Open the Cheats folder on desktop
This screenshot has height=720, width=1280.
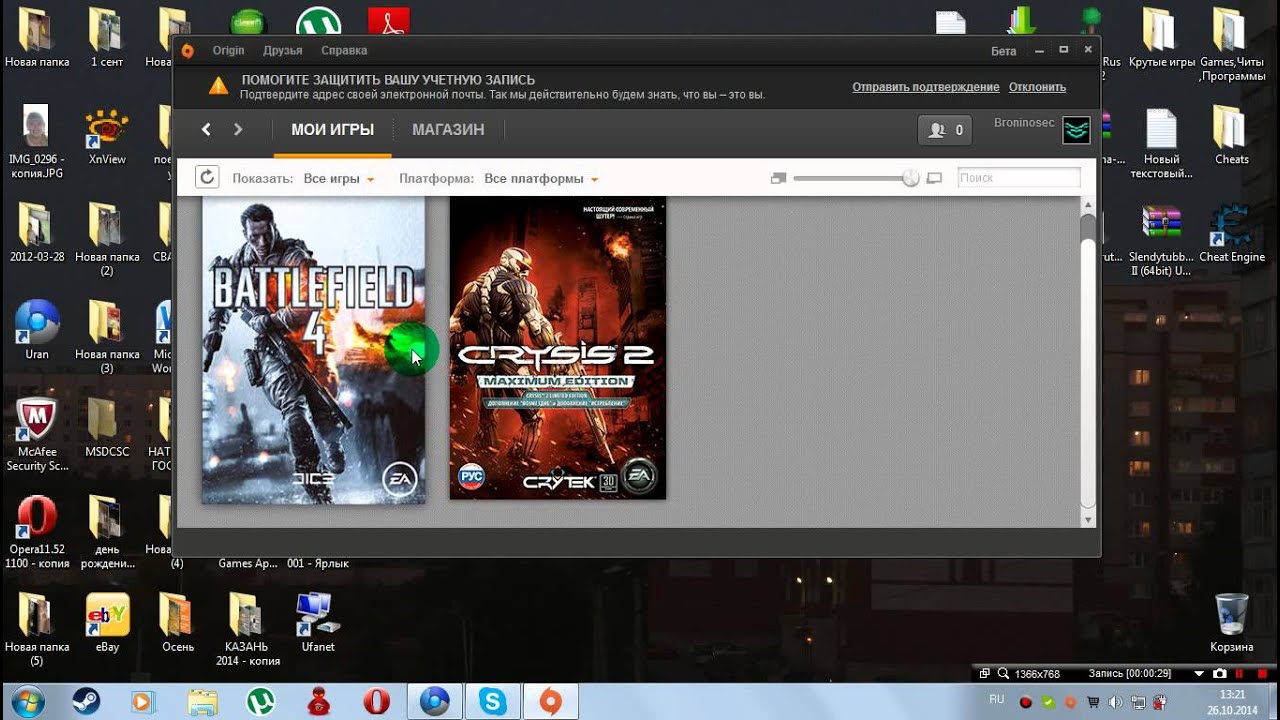1231,136
